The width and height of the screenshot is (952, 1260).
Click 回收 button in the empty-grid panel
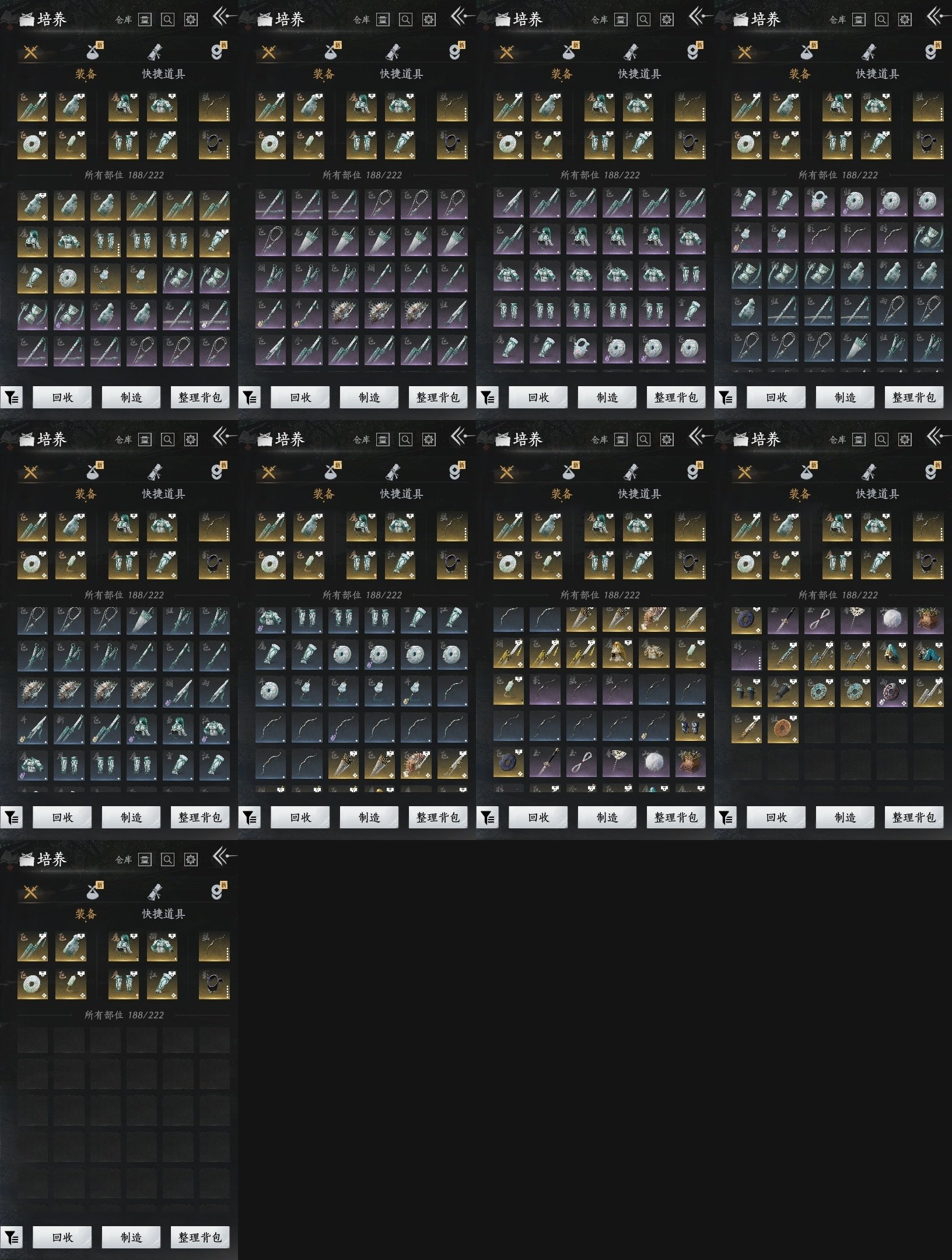(x=62, y=1237)
